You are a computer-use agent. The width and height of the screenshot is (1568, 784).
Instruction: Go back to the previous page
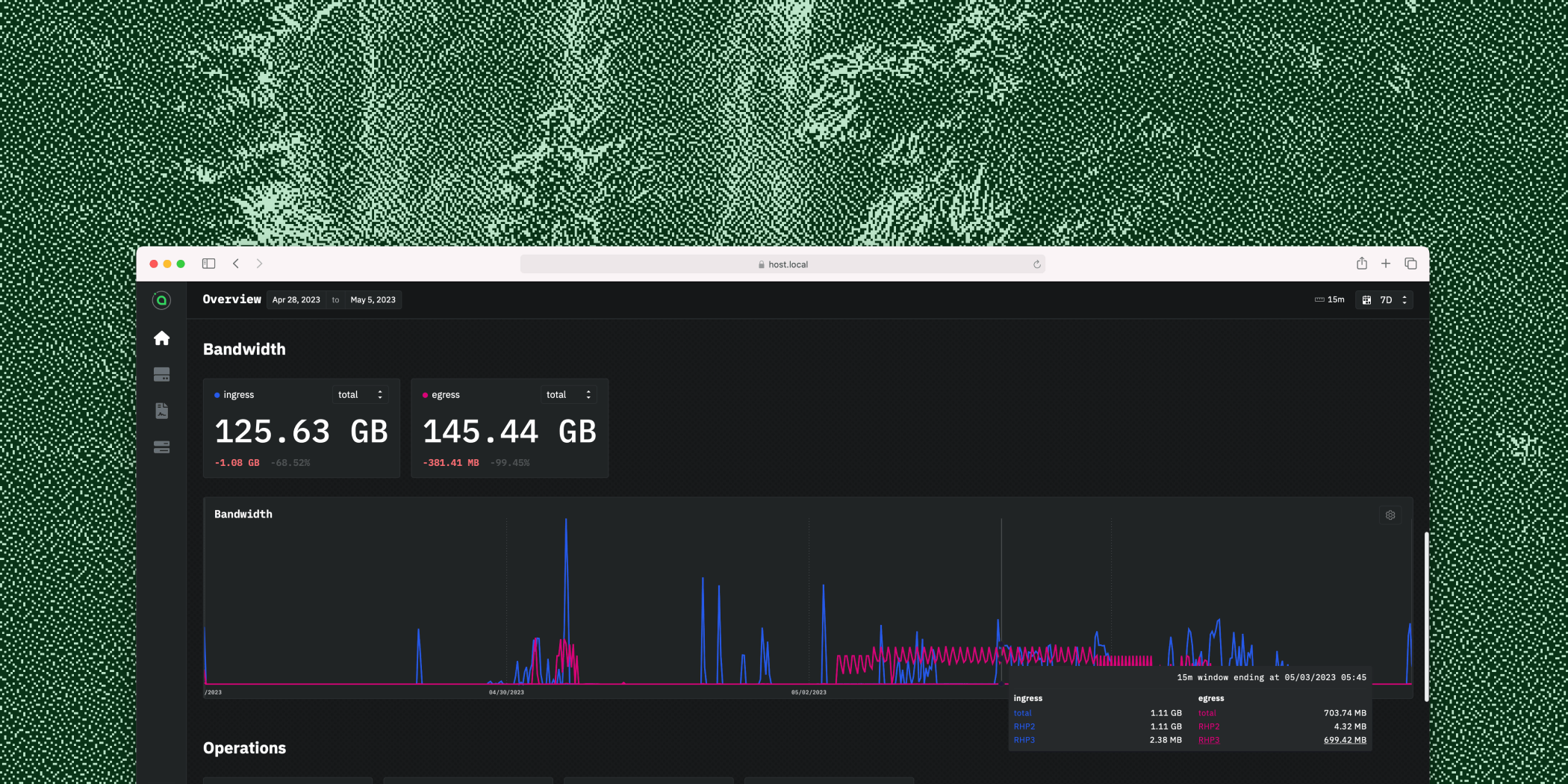[236, 264]
